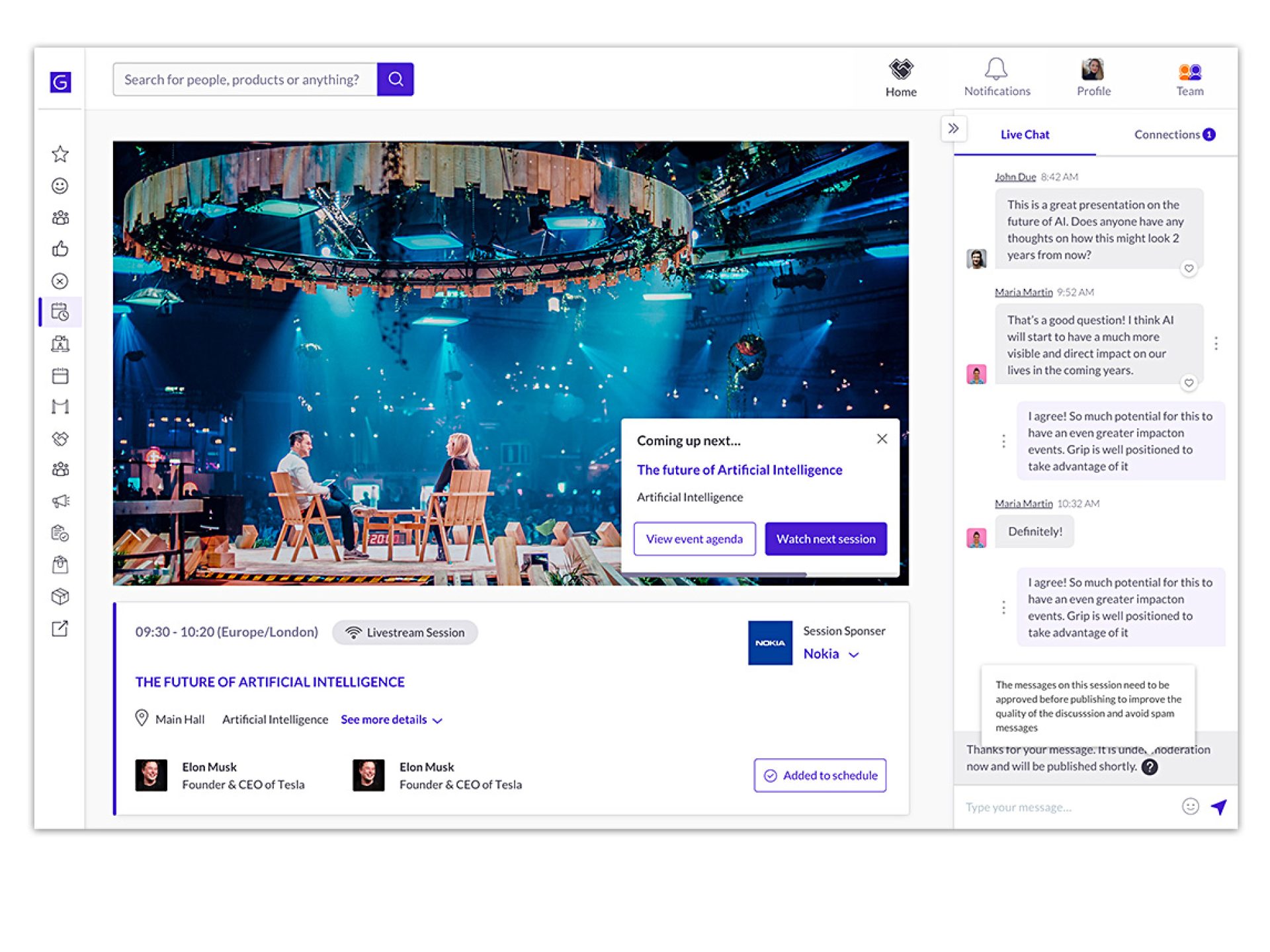Viewport: 1270px width, 952px height.
Task: Open Maria Martin's name at 10:32 AM
Action: (1023, 504)
